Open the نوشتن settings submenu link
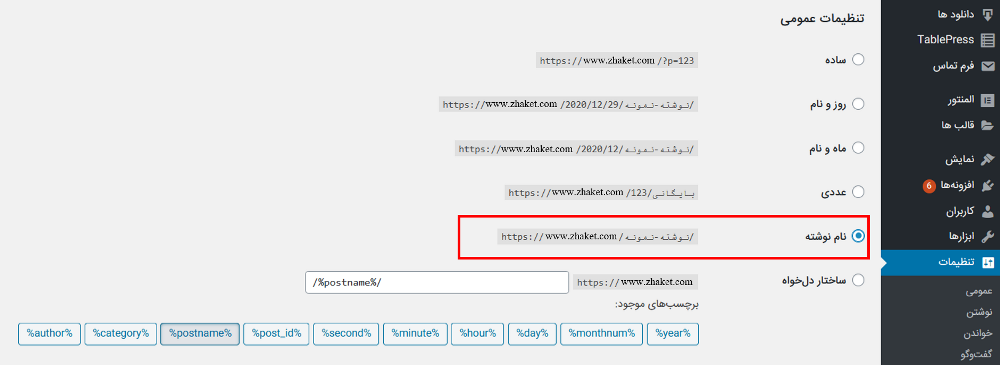 tap(980, 313)
